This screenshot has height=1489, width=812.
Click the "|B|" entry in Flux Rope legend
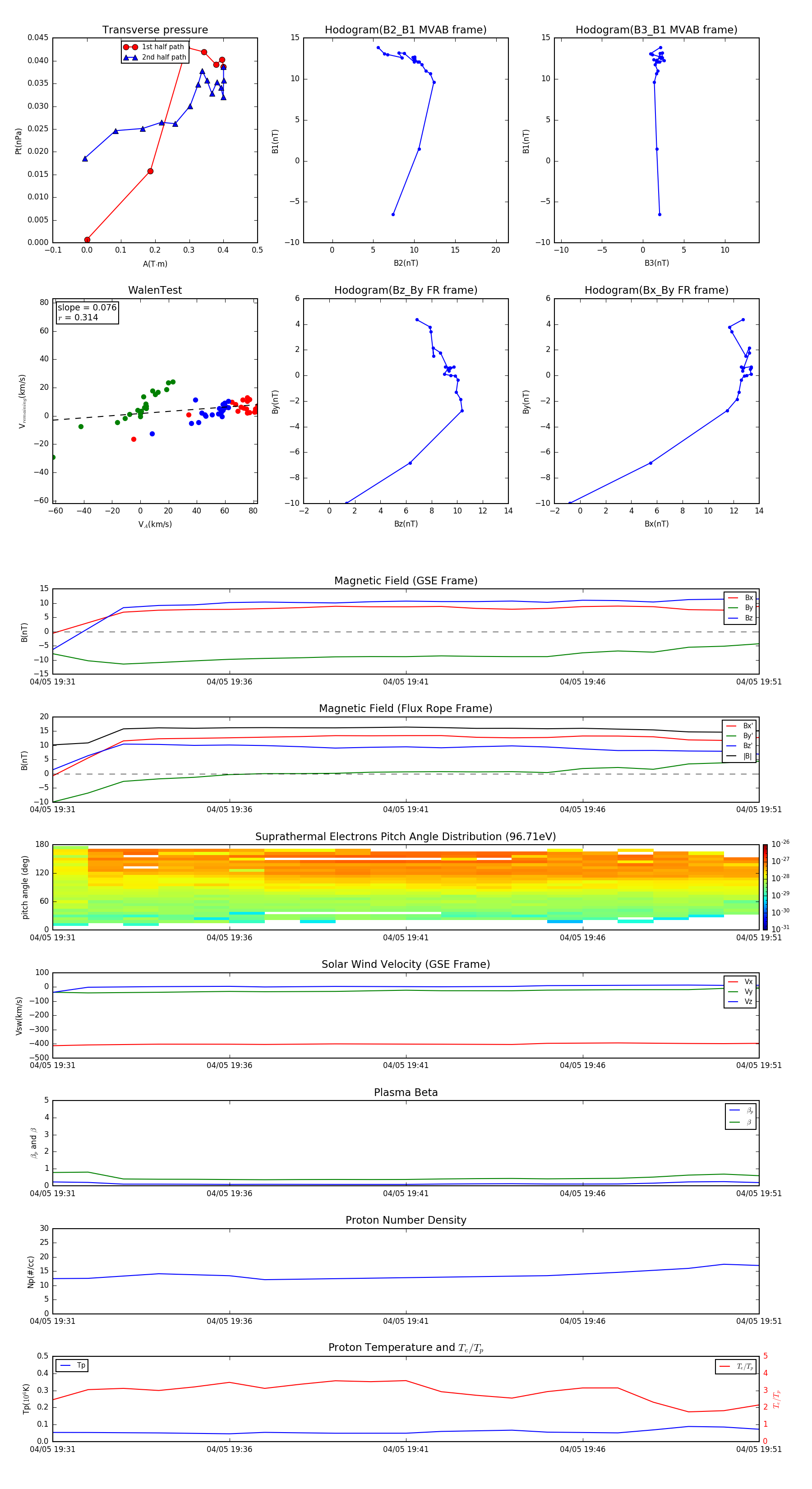(x=740, y=756)
